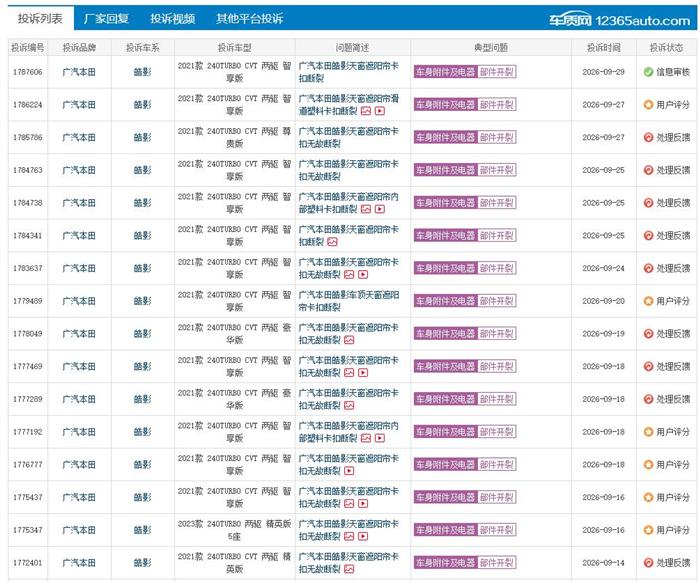Click the 车质网 12365auto.com logo

[619, 20]
